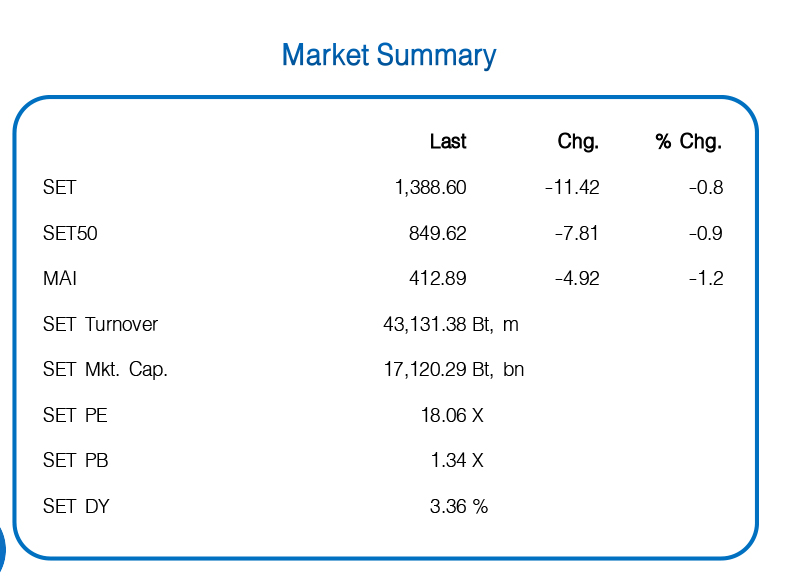The image size is (792, 582).
Task: Click the SET Turnover label
Action: coord(101,324)
